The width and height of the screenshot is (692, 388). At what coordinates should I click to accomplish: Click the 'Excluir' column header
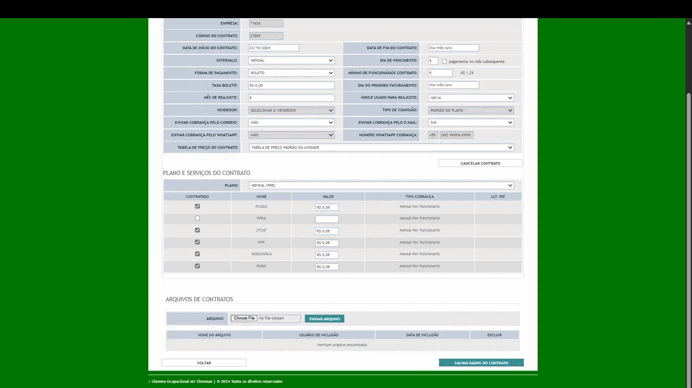click(494, 335)
